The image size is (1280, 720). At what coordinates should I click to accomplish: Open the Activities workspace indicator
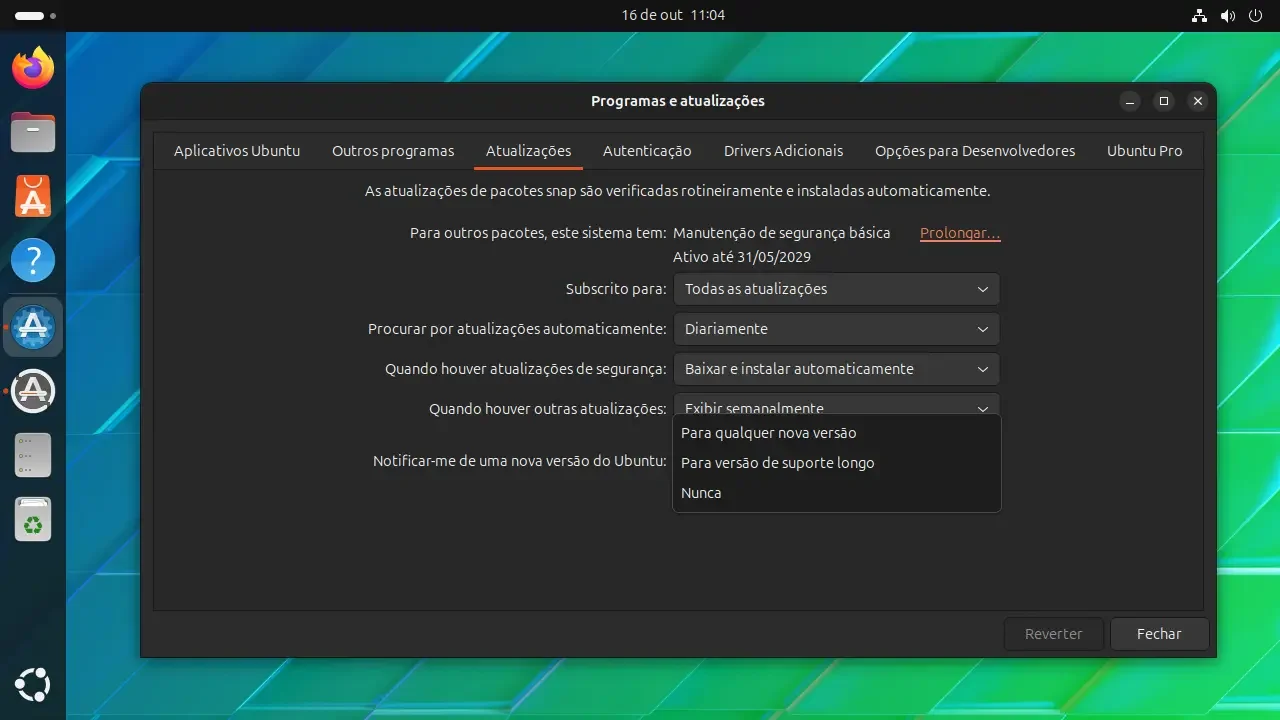click(36, 16)
